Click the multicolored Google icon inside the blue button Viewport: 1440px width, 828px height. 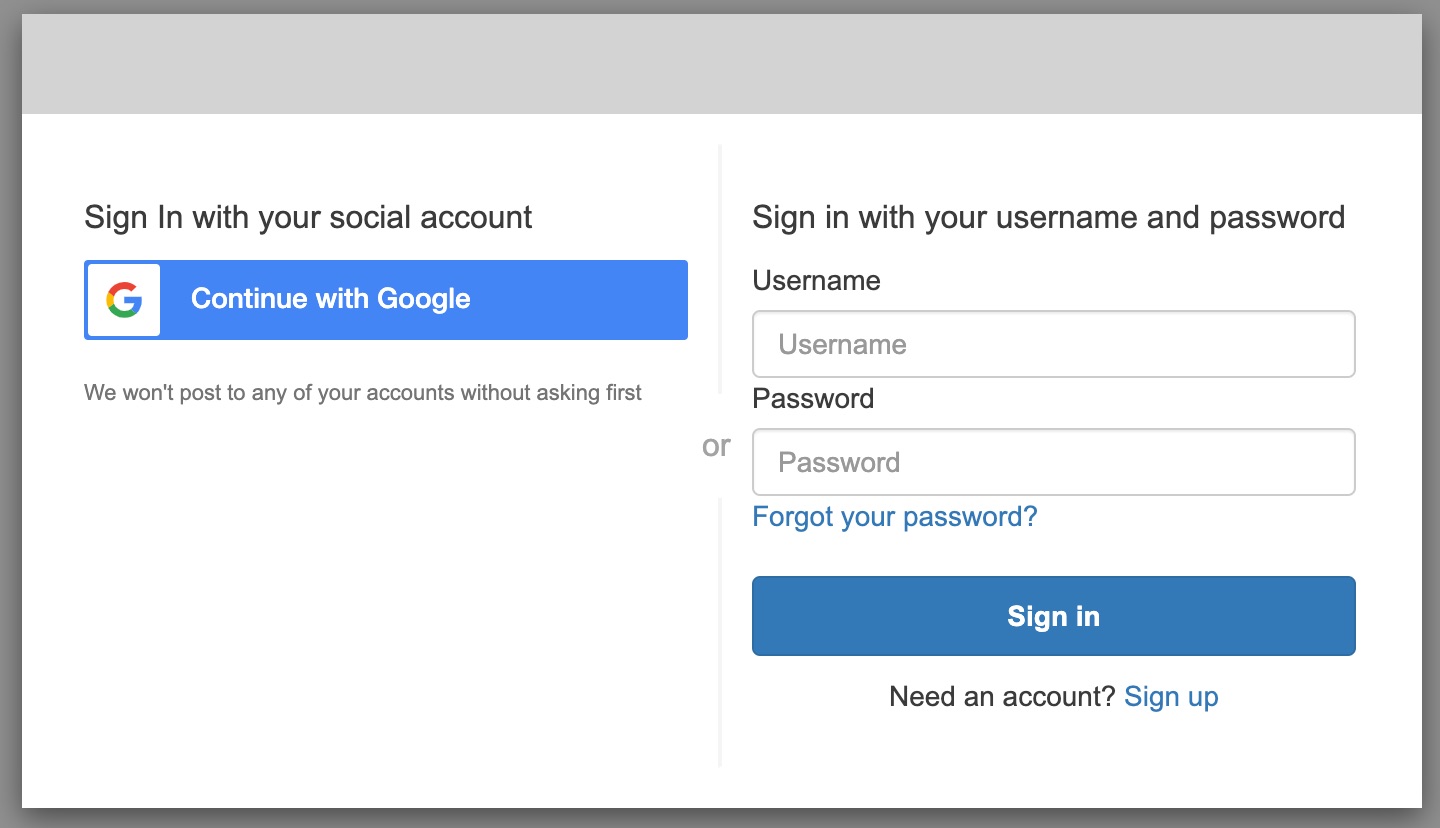point(122,299)
